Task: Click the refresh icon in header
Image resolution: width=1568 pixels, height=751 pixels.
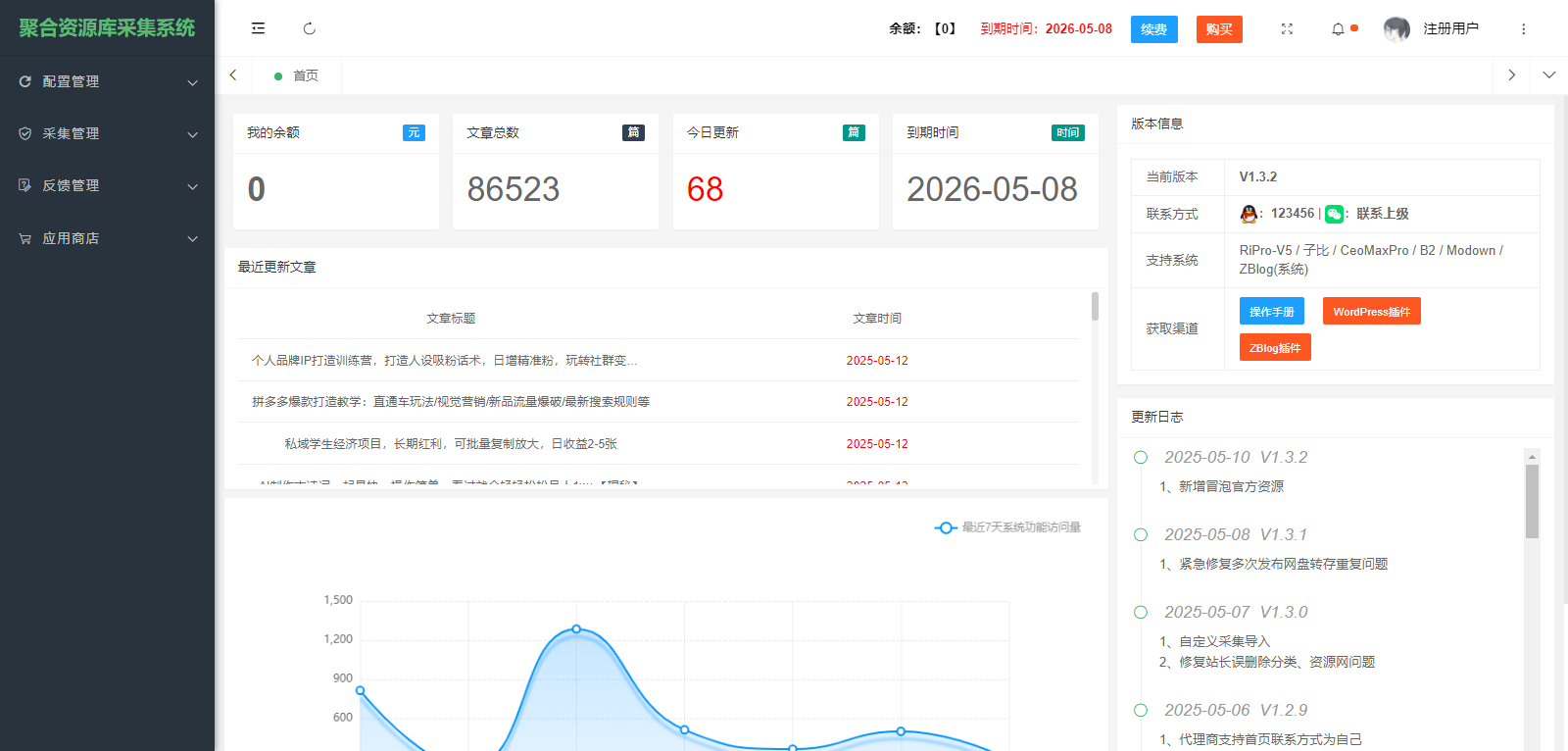Action: coord(310,28)
